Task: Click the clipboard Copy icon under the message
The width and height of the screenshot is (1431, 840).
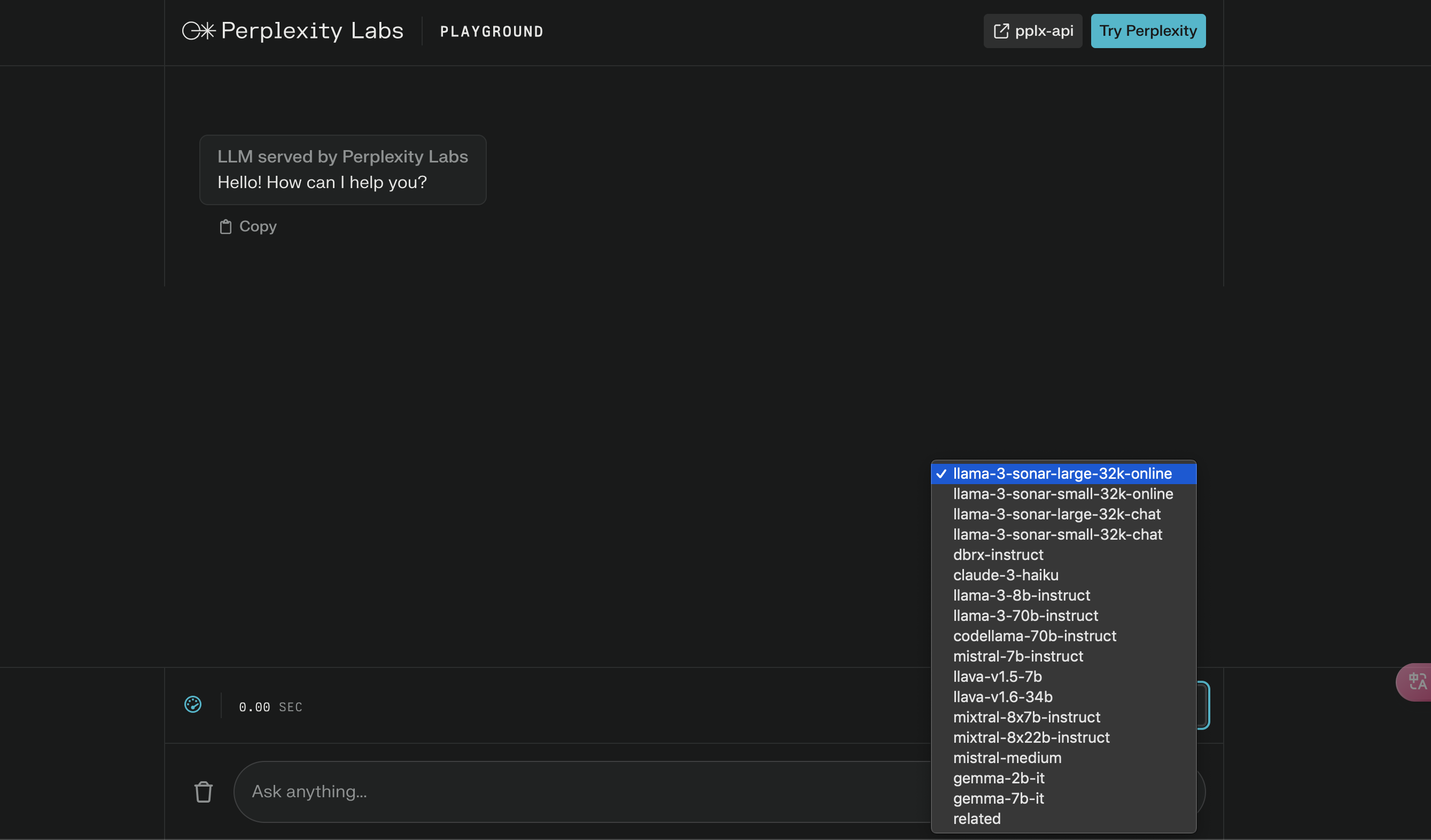Action: [225, 227]
